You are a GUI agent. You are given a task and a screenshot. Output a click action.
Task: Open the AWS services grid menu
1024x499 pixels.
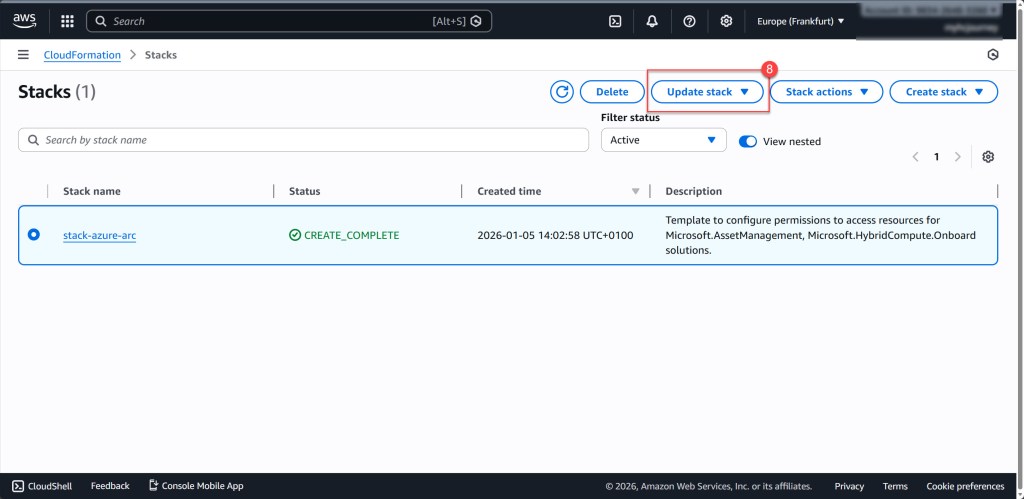pos(67,21)
